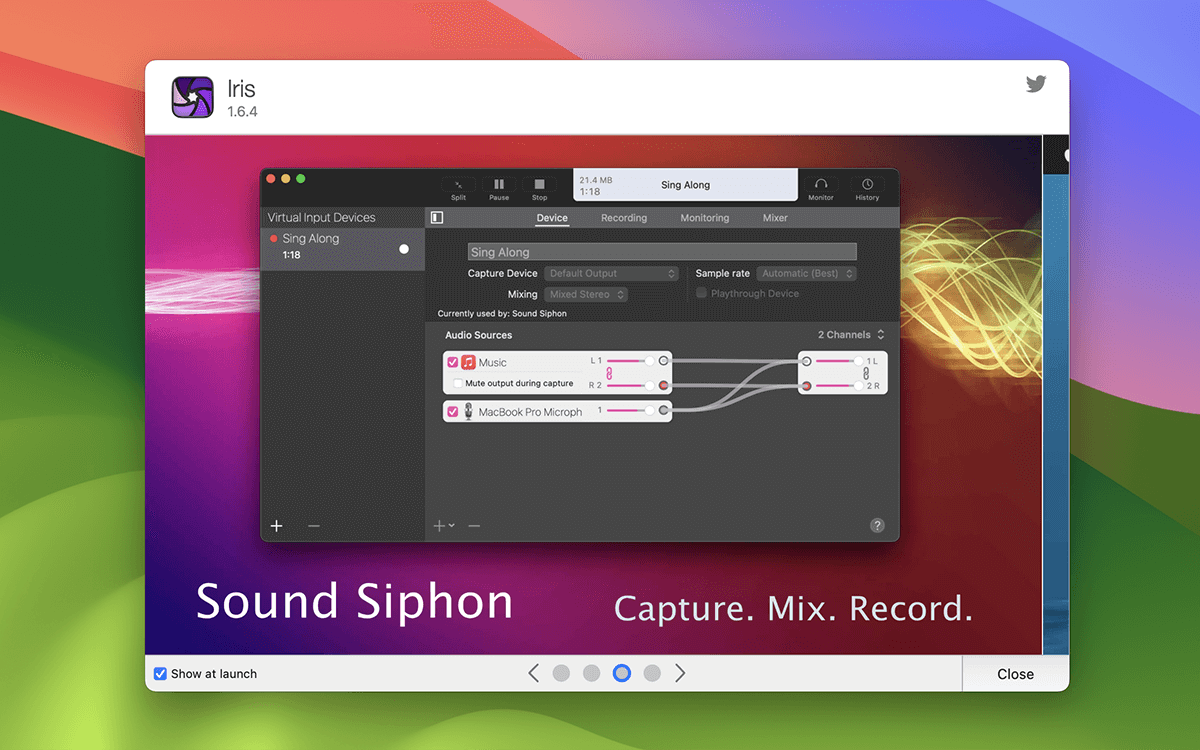Stop the recording with Stop button
This screenshot has height=750, width=1200.
pyautogui.click(x=540, y=184)
